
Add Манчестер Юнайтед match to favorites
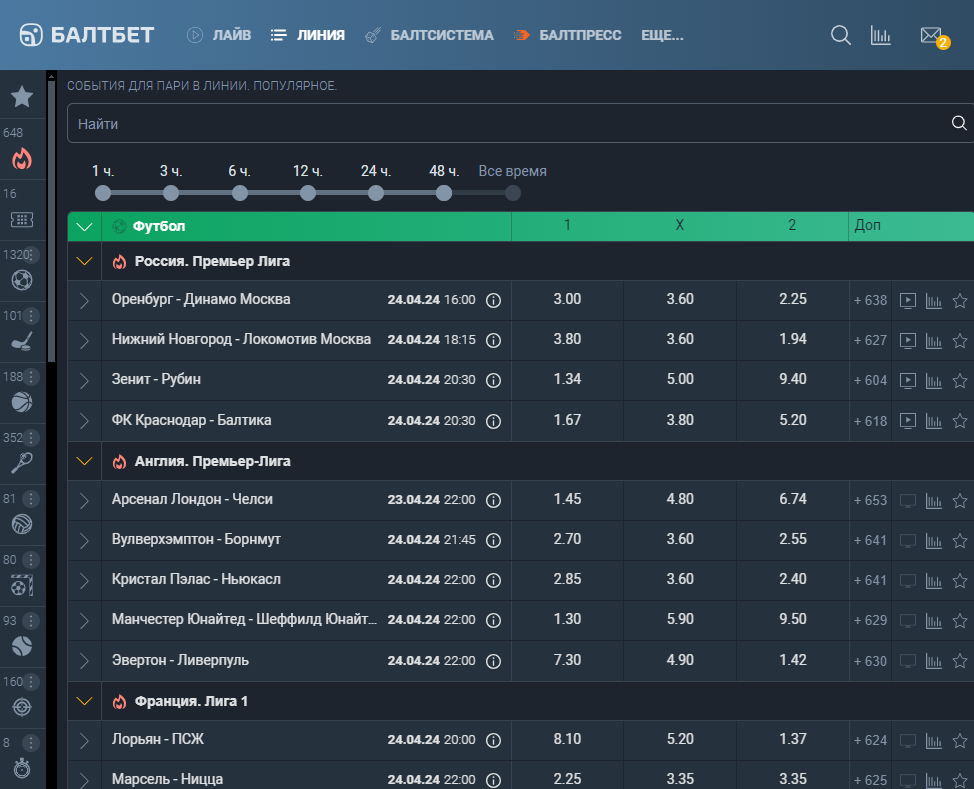(x=960, y=620)
